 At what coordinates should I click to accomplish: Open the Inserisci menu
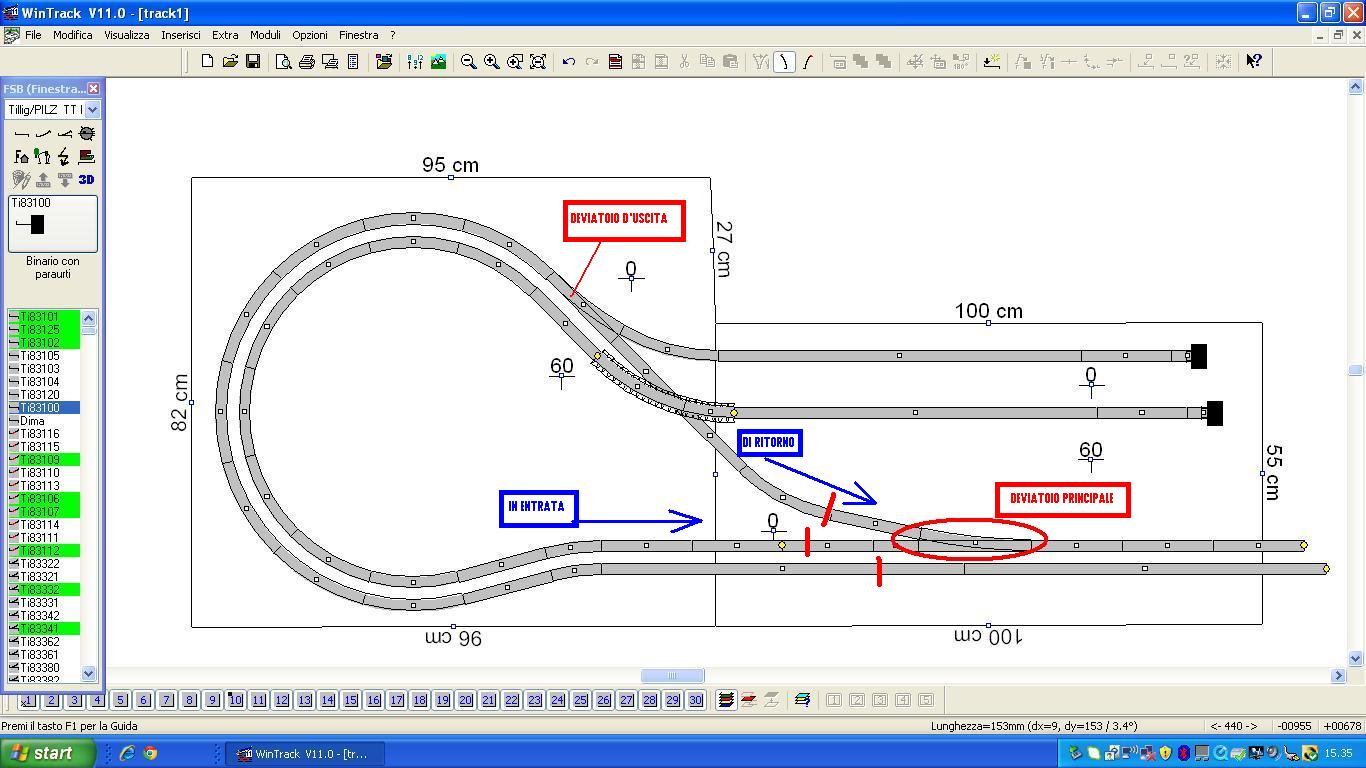(x=181, y=35)
